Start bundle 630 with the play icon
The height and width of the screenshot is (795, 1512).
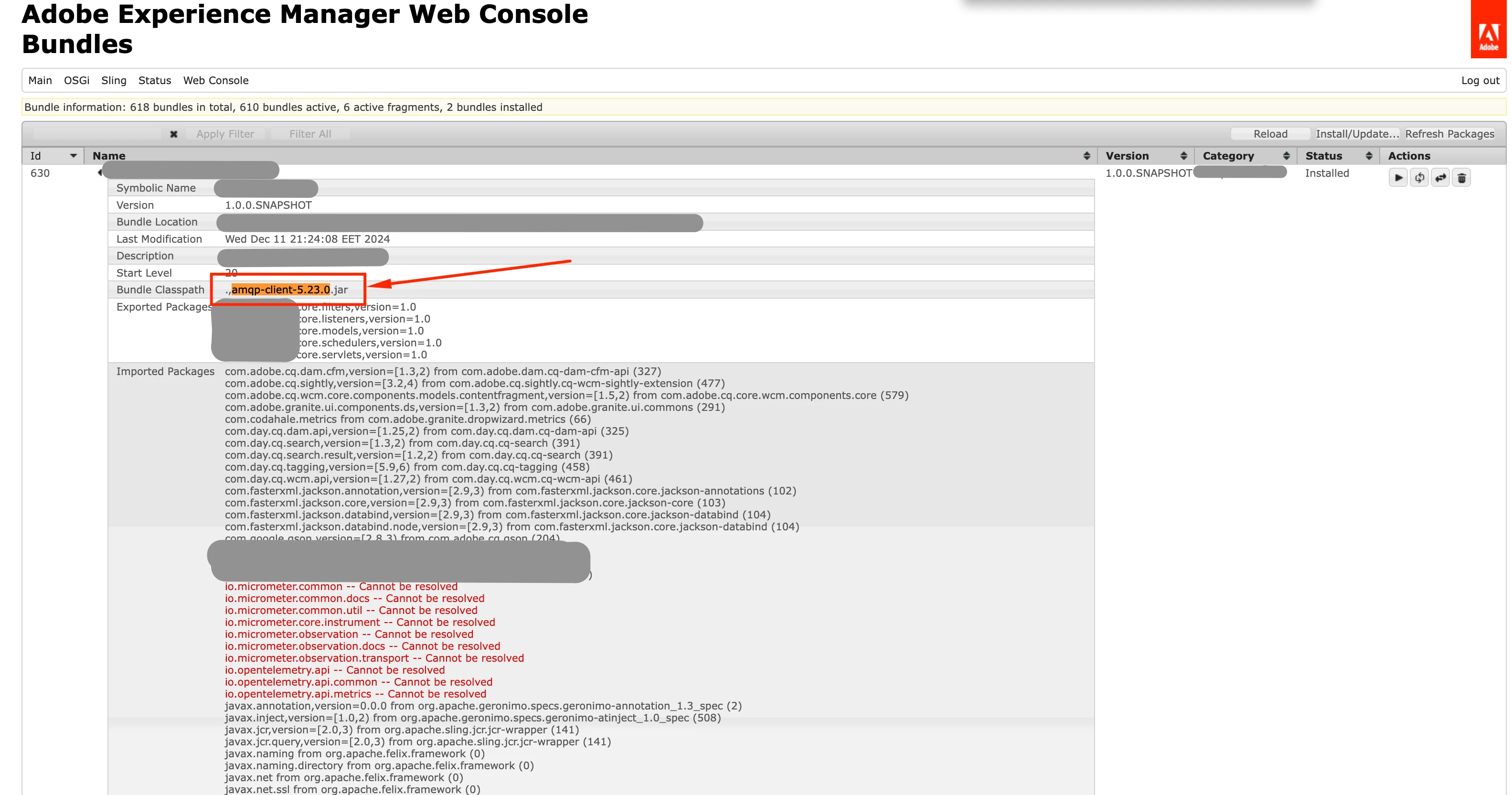1398,177
